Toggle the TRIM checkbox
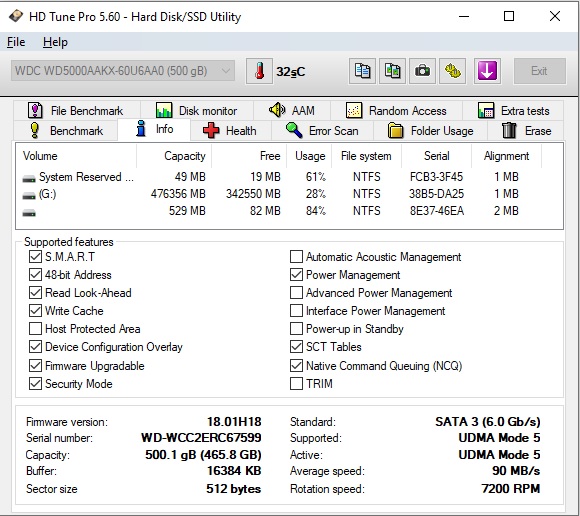The image size is (580, 516). point(296,384)
